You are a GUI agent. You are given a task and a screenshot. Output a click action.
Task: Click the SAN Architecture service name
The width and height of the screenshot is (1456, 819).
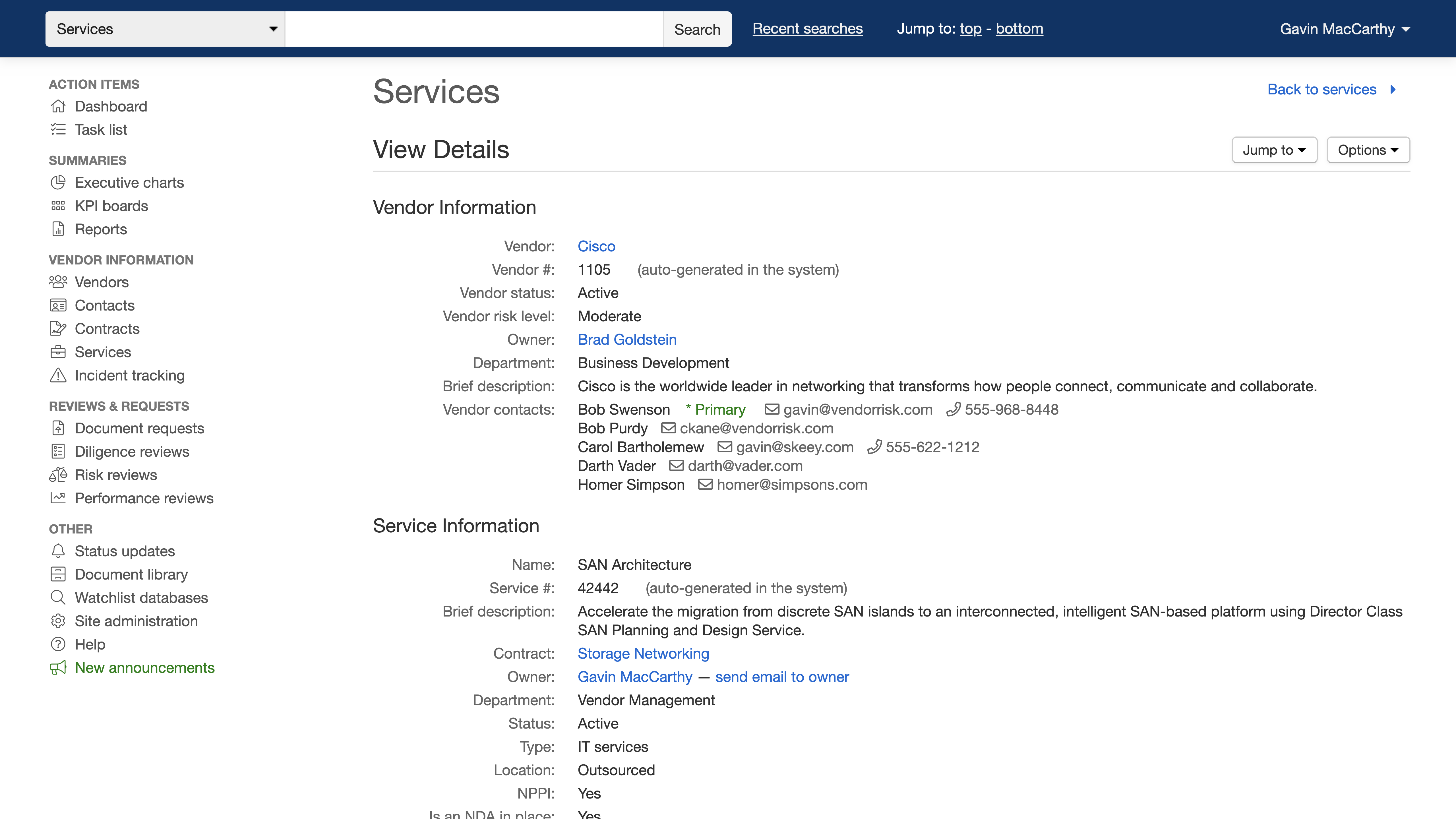point(634,564)
